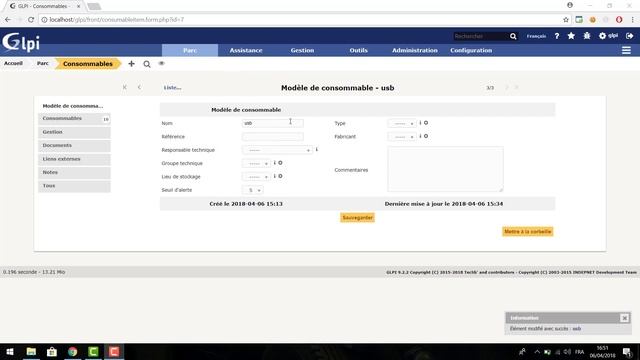Click the info icon next to Type
The width and height of the screenshot is (640, 360).
[420, 123]
